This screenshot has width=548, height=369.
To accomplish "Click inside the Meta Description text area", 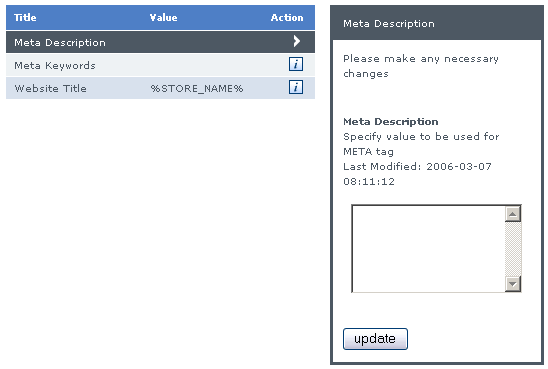I will click(428, 248).
